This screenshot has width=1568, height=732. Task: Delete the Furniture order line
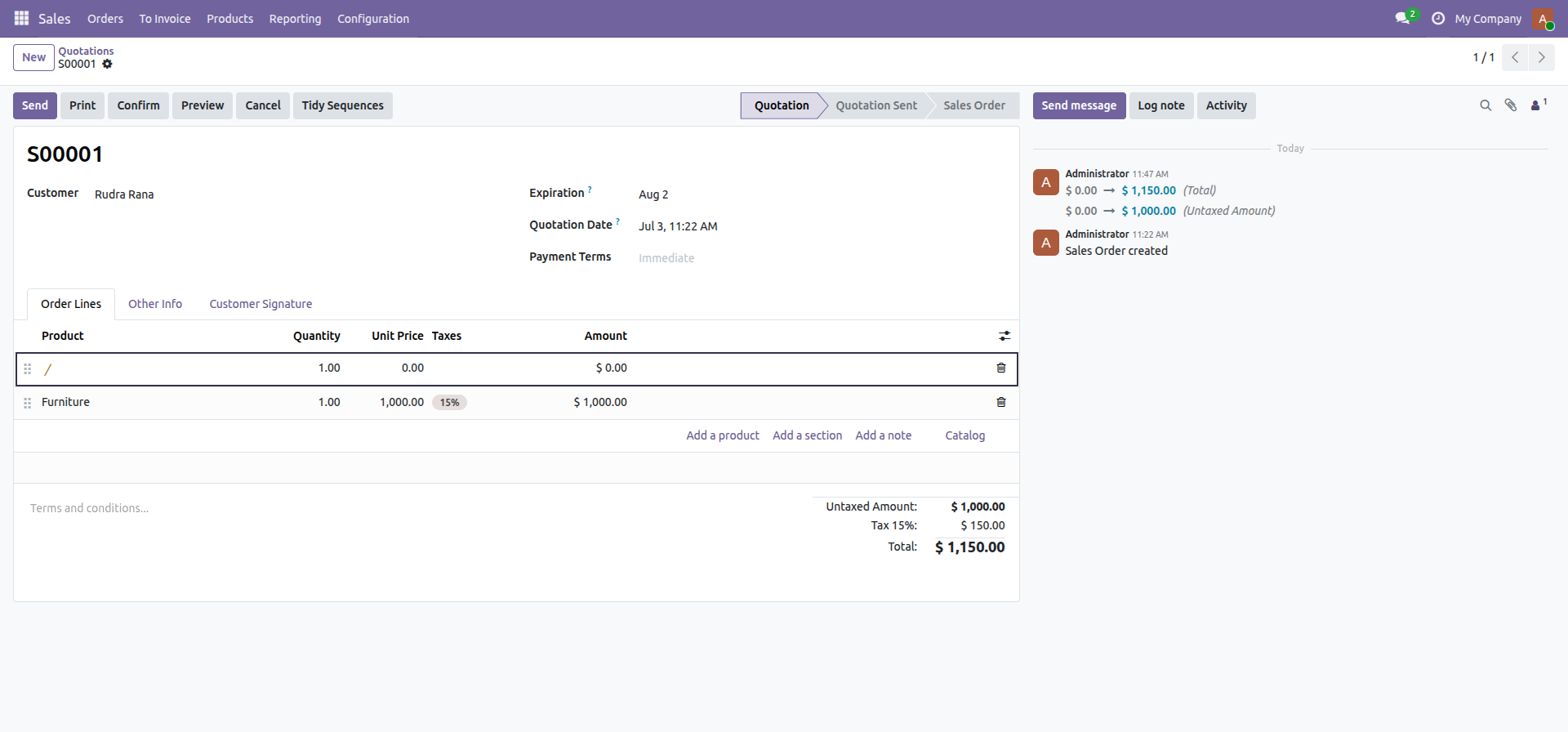pyautogui.click(x=1001, y=402)
